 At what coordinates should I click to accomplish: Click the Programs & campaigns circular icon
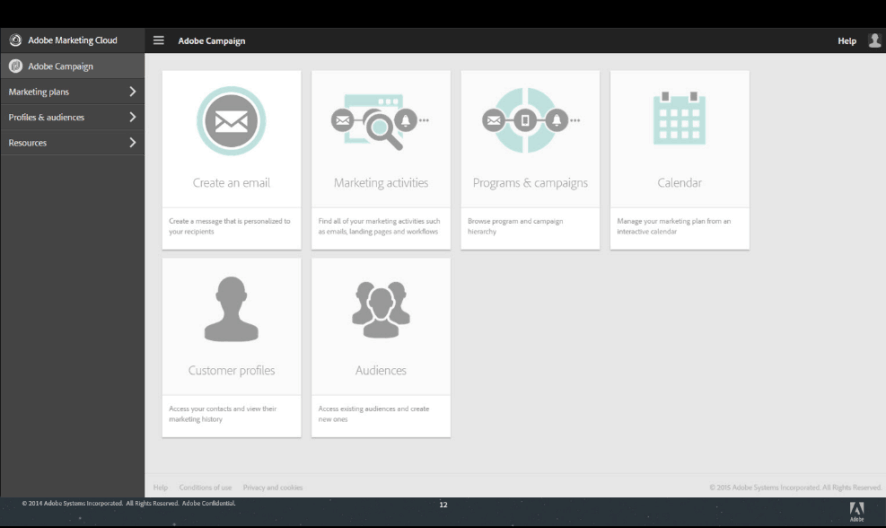[526, 121]
